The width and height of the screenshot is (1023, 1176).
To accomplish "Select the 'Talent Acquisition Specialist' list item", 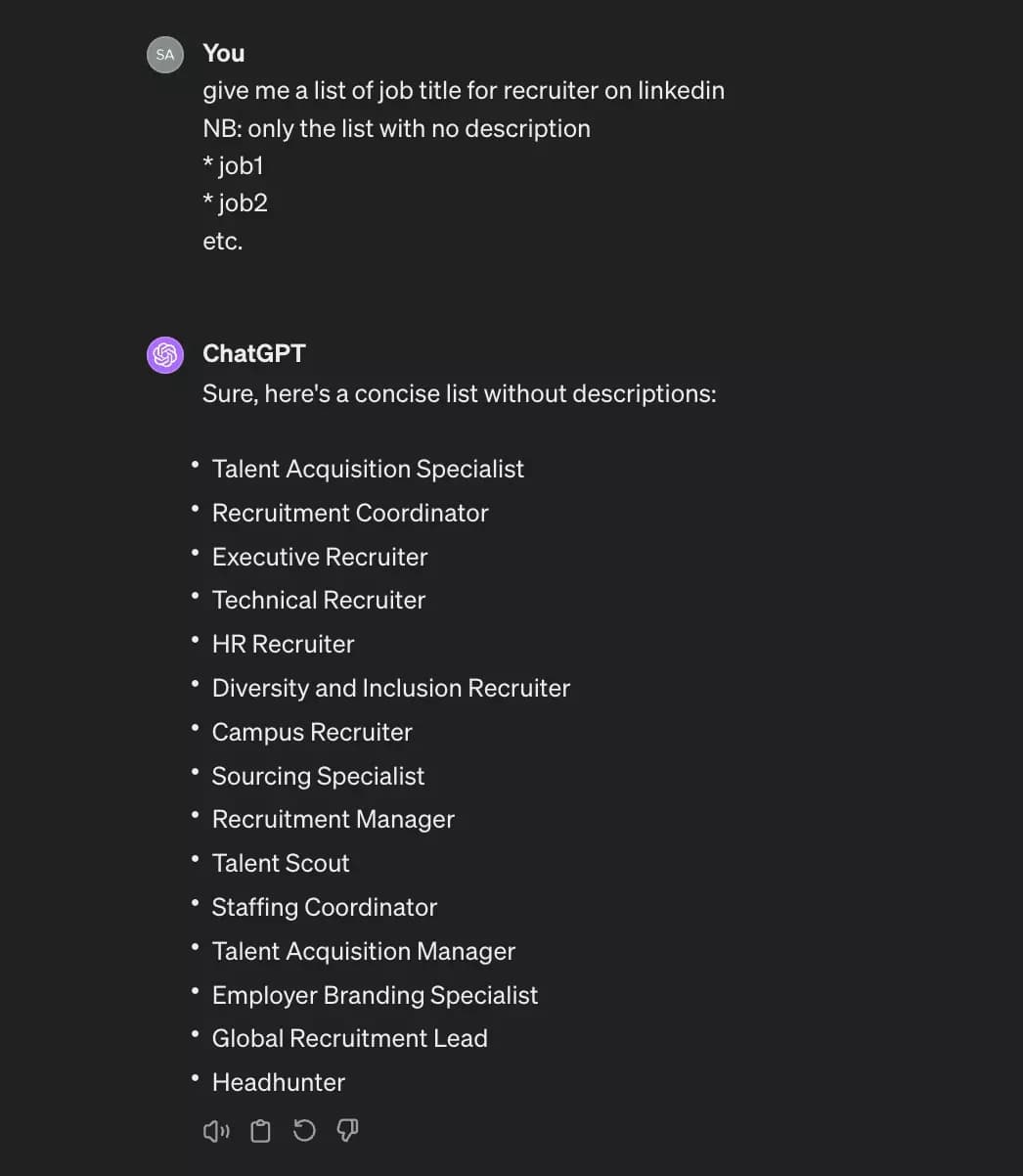I will pos(368,469).
